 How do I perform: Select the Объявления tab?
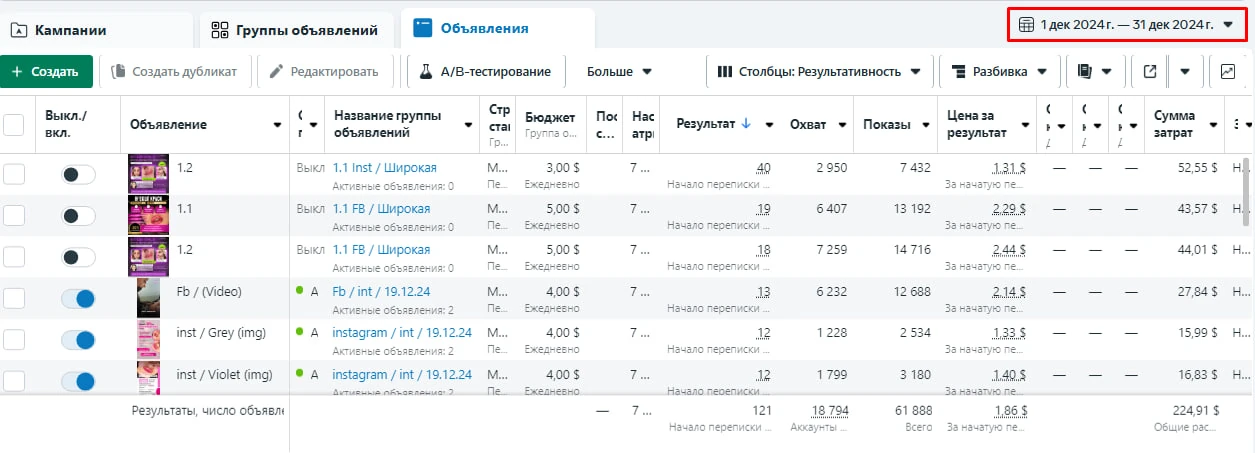coord(497,29)
